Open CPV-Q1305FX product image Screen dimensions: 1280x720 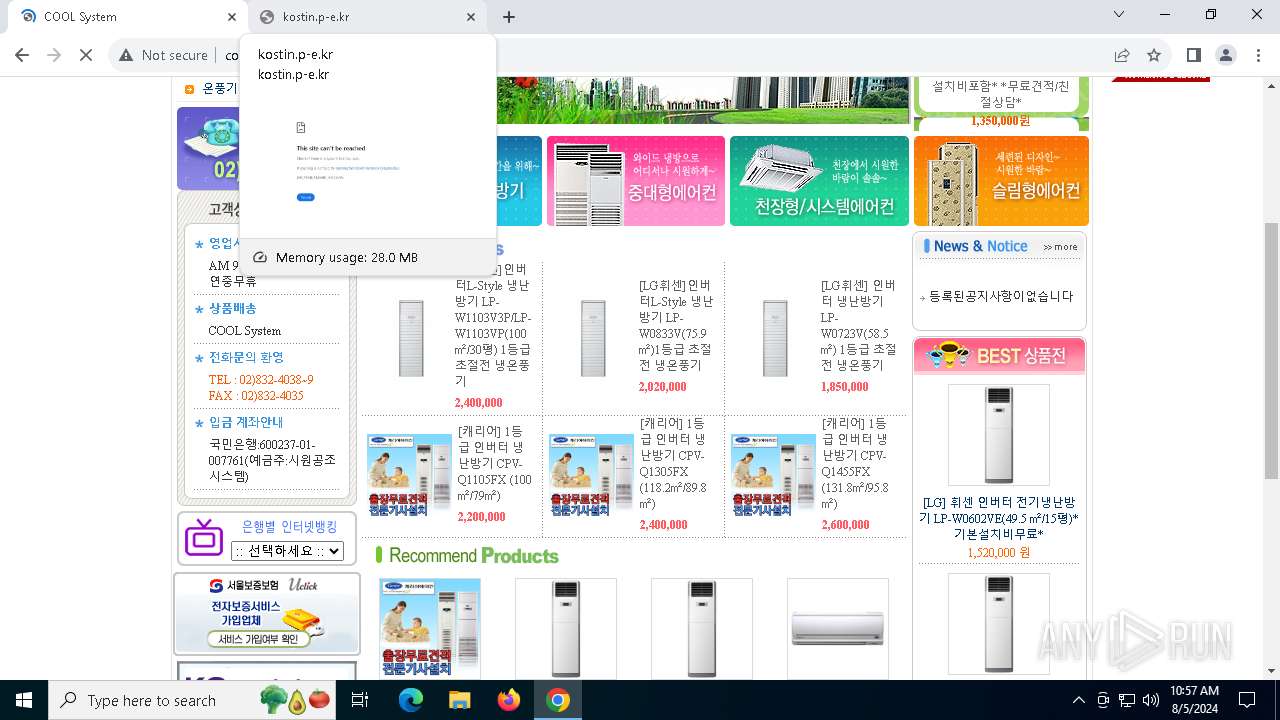tap(591, 473)
